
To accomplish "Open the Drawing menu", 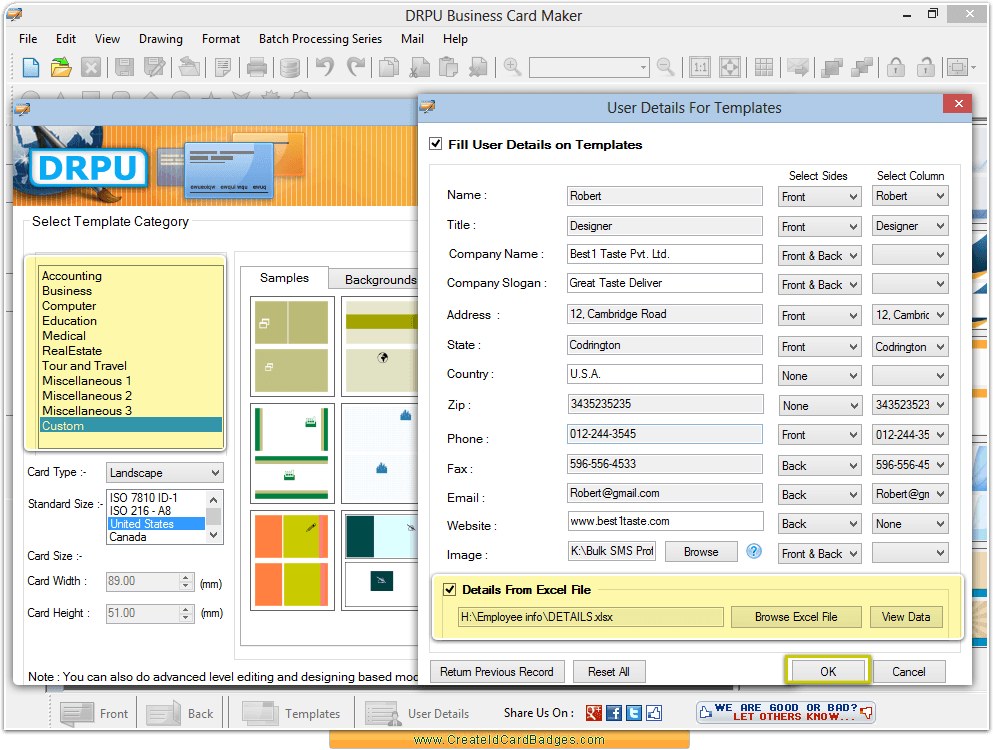I will point(161,39).
